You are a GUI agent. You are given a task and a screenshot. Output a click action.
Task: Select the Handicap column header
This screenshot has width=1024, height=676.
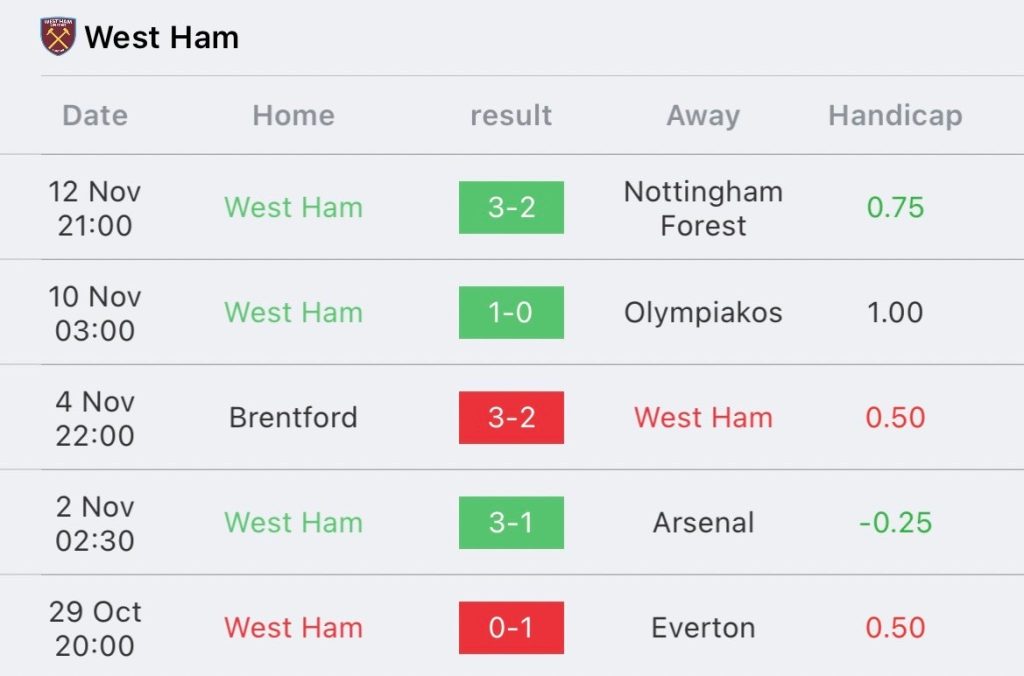point(895,116)
